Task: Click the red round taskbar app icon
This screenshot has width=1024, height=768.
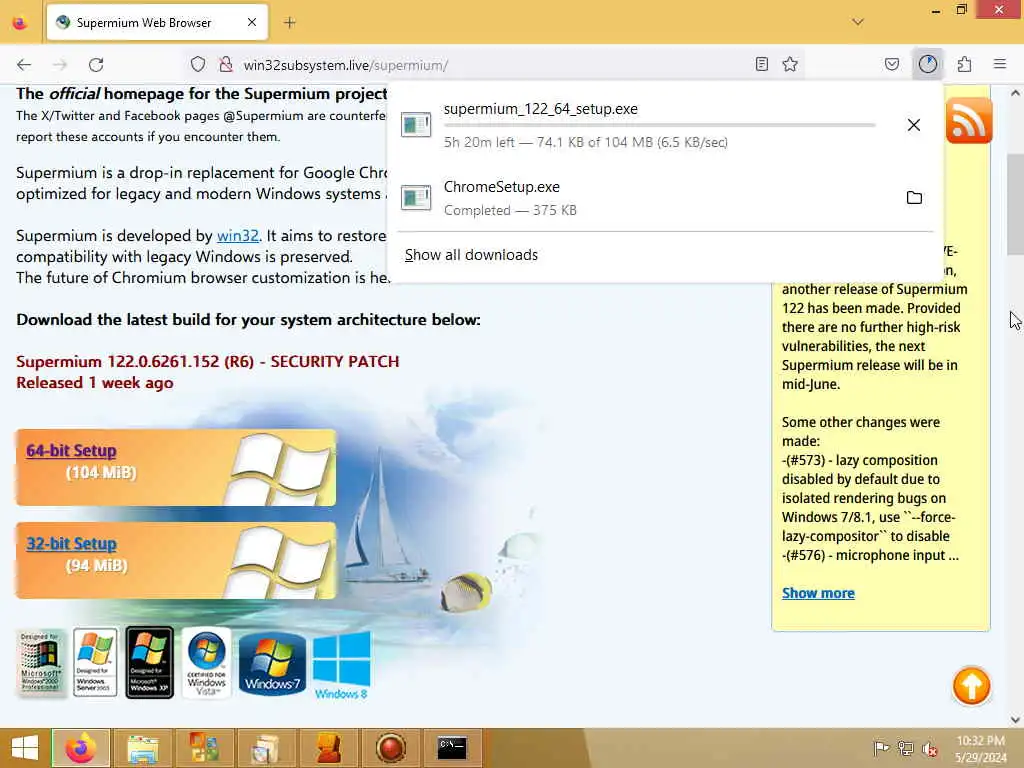Action: click(391, 748)
